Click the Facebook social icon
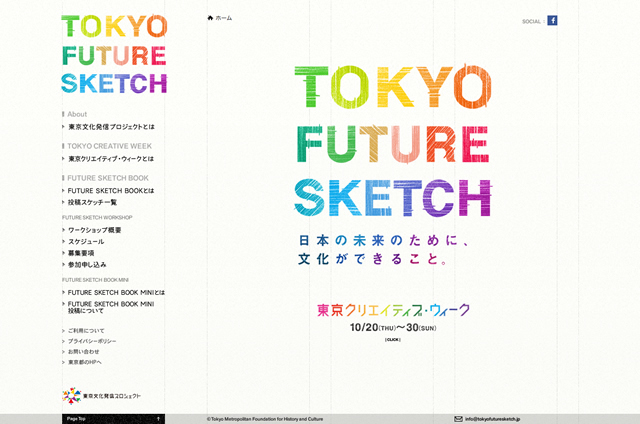 click(552, 20)
